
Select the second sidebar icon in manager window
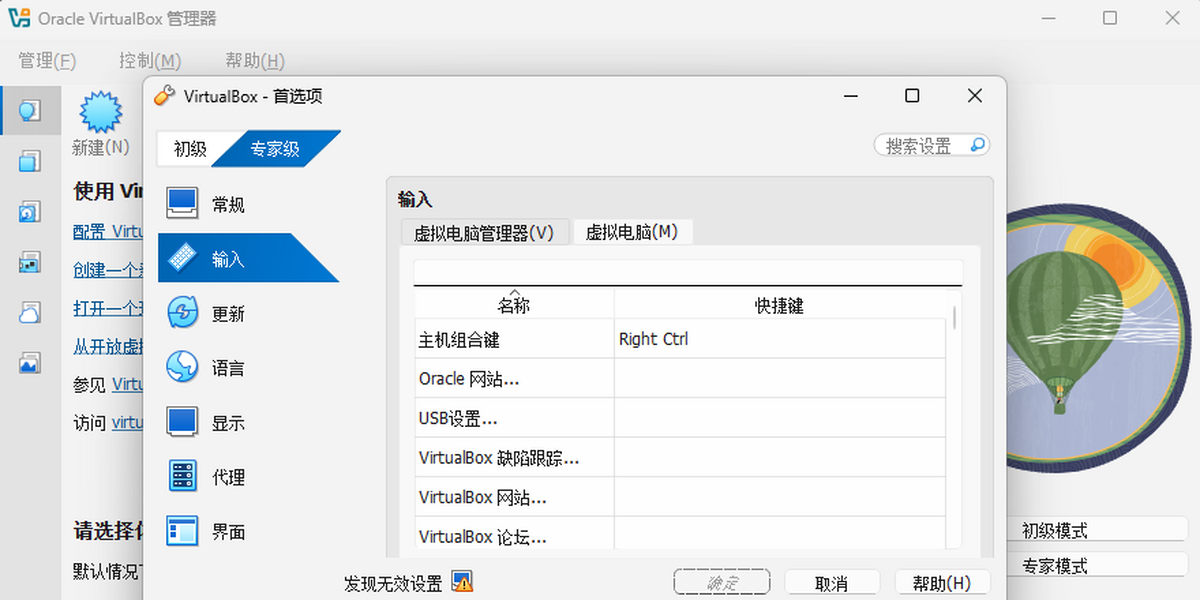(30, 161)
